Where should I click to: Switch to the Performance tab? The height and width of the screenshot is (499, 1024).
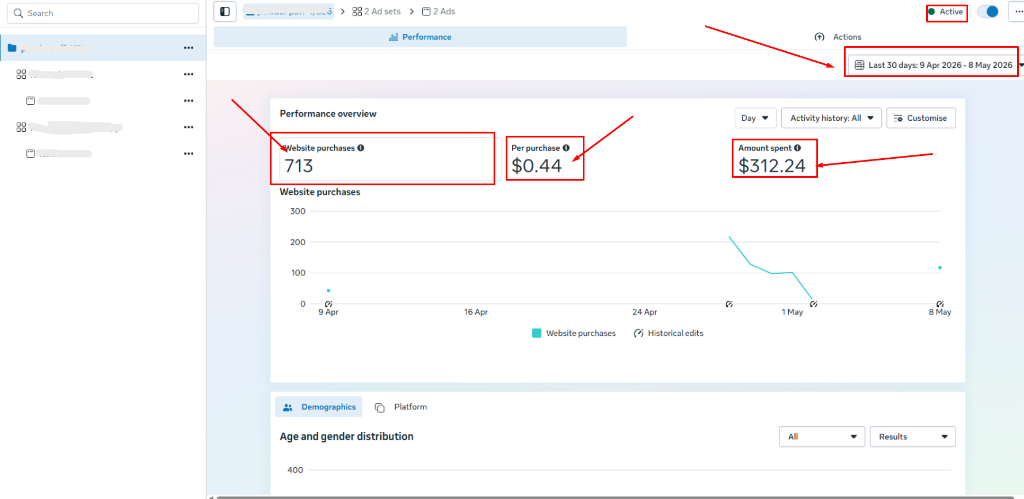click(420, 37)
